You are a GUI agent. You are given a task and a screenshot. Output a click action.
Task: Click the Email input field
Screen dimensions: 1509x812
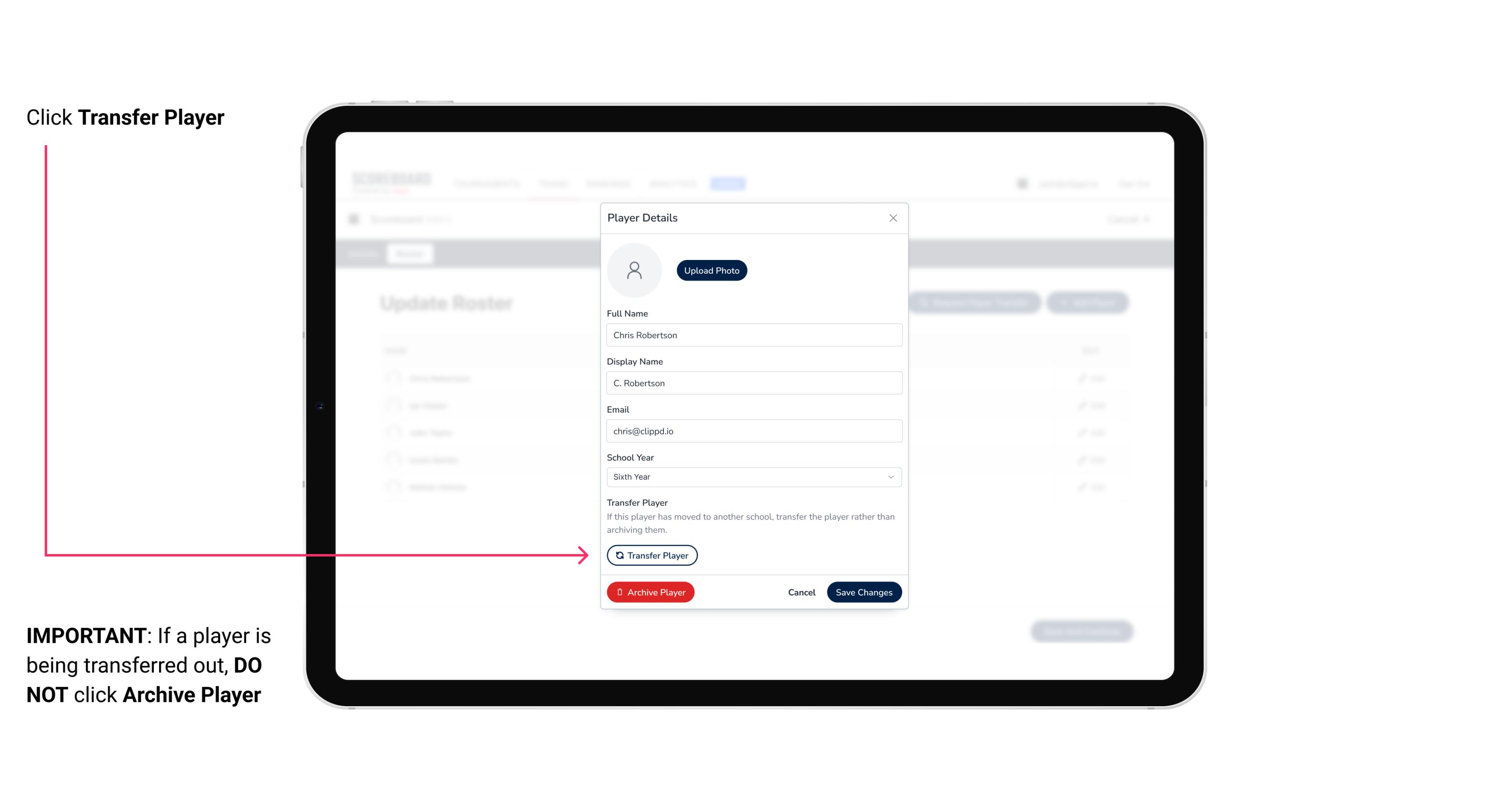(x=753, y=430)
